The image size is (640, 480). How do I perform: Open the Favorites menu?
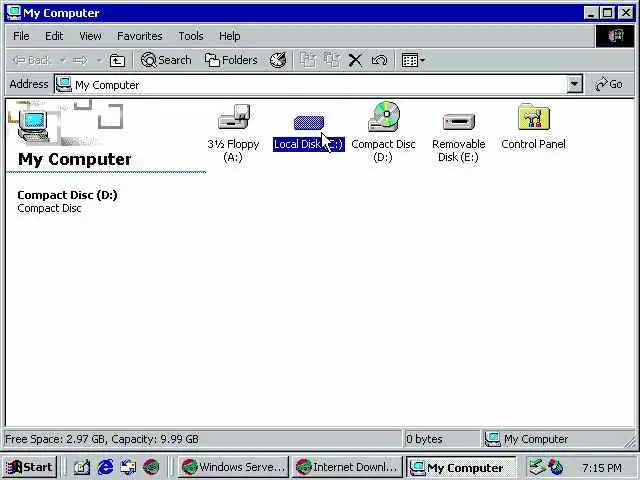click(x=140, y=36)
